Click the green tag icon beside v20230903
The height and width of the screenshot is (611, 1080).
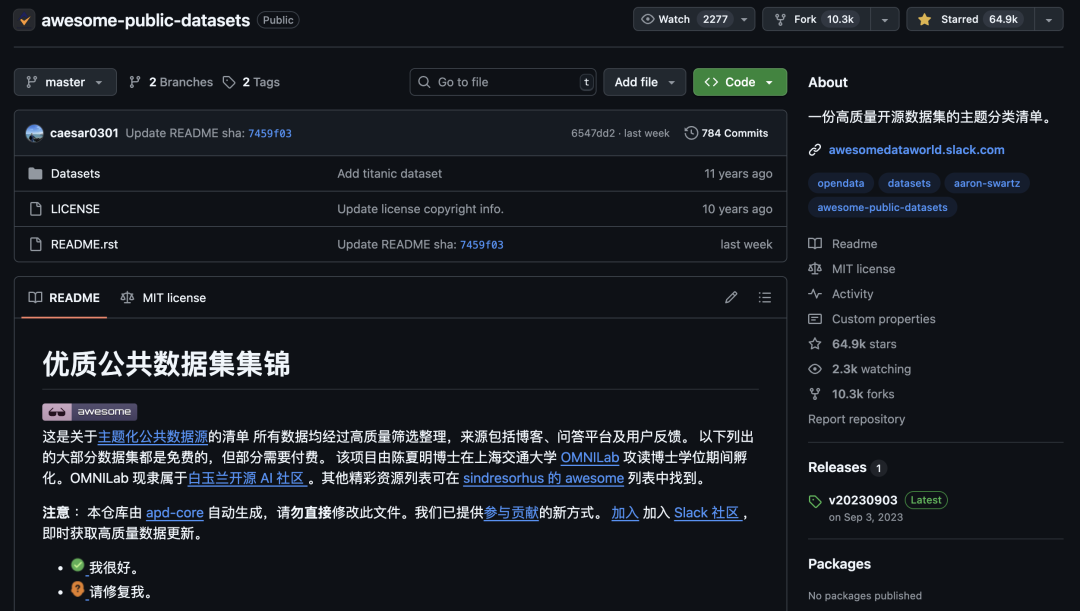click(815, 501)
